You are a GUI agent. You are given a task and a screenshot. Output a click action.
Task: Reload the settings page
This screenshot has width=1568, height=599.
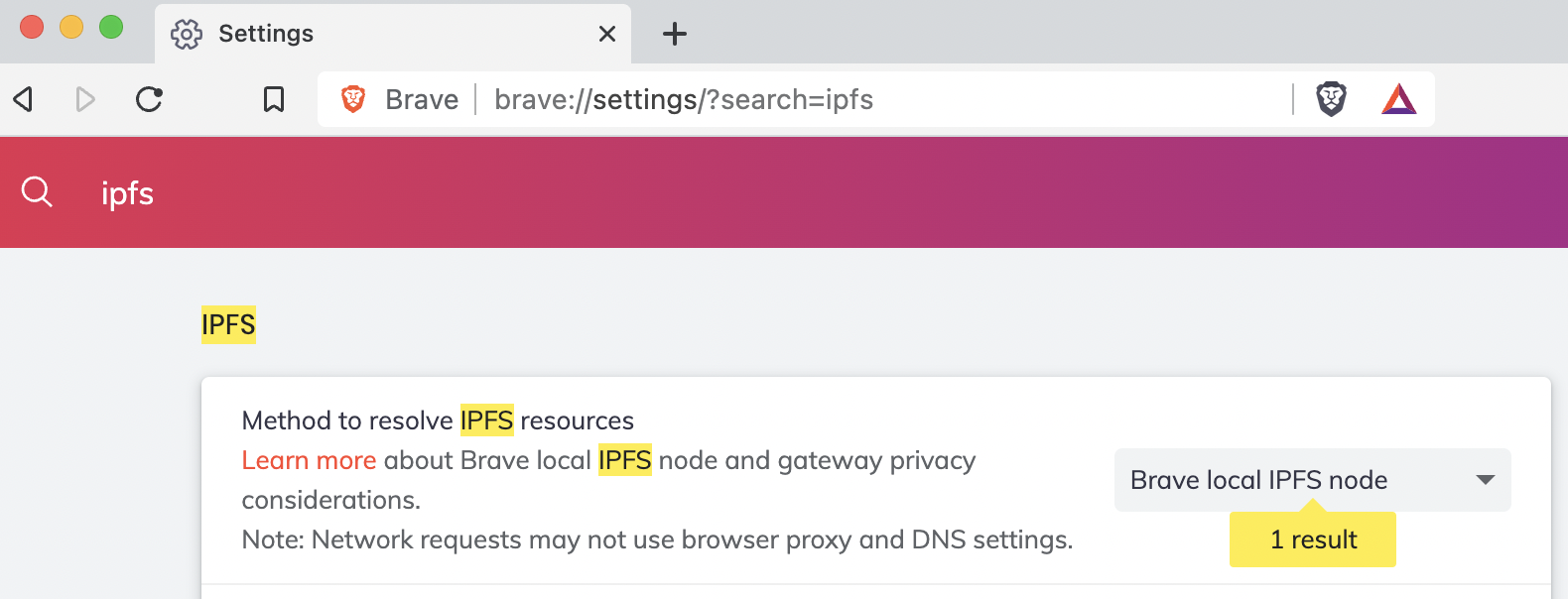149,99
